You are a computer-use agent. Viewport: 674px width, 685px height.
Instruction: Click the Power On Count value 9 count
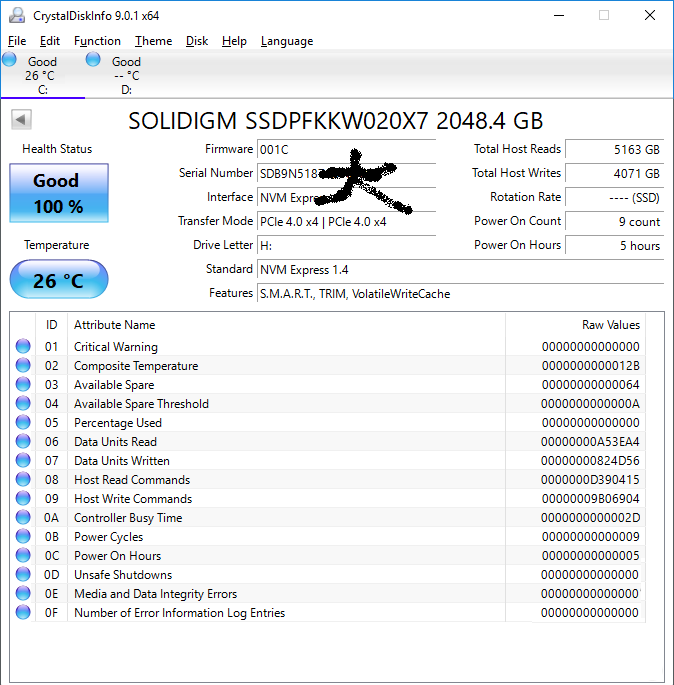[615, 221]
